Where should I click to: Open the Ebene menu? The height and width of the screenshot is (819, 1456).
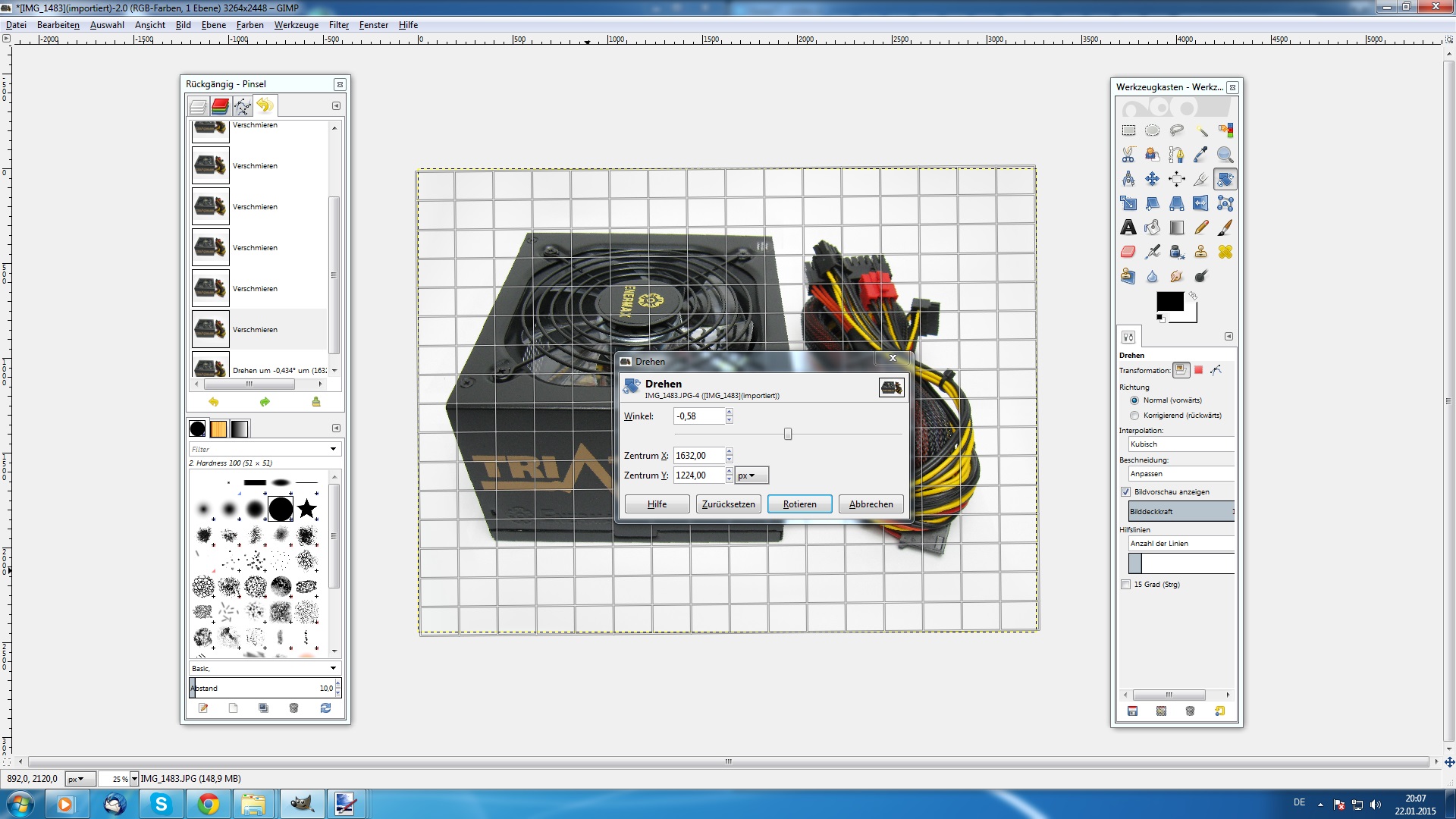pos(214,25)
